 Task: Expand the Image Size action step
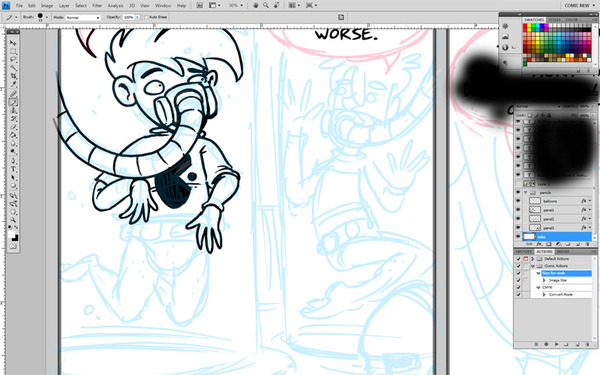pos(544,280)
